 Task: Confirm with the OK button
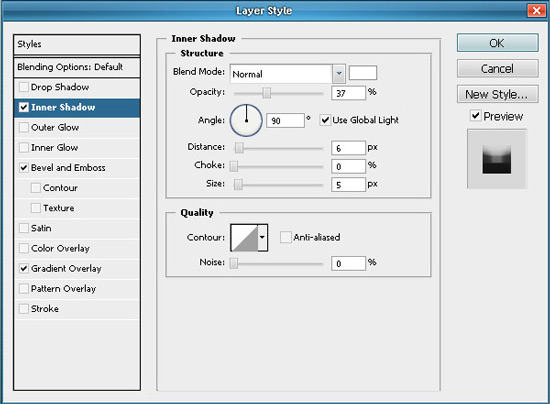497,43
